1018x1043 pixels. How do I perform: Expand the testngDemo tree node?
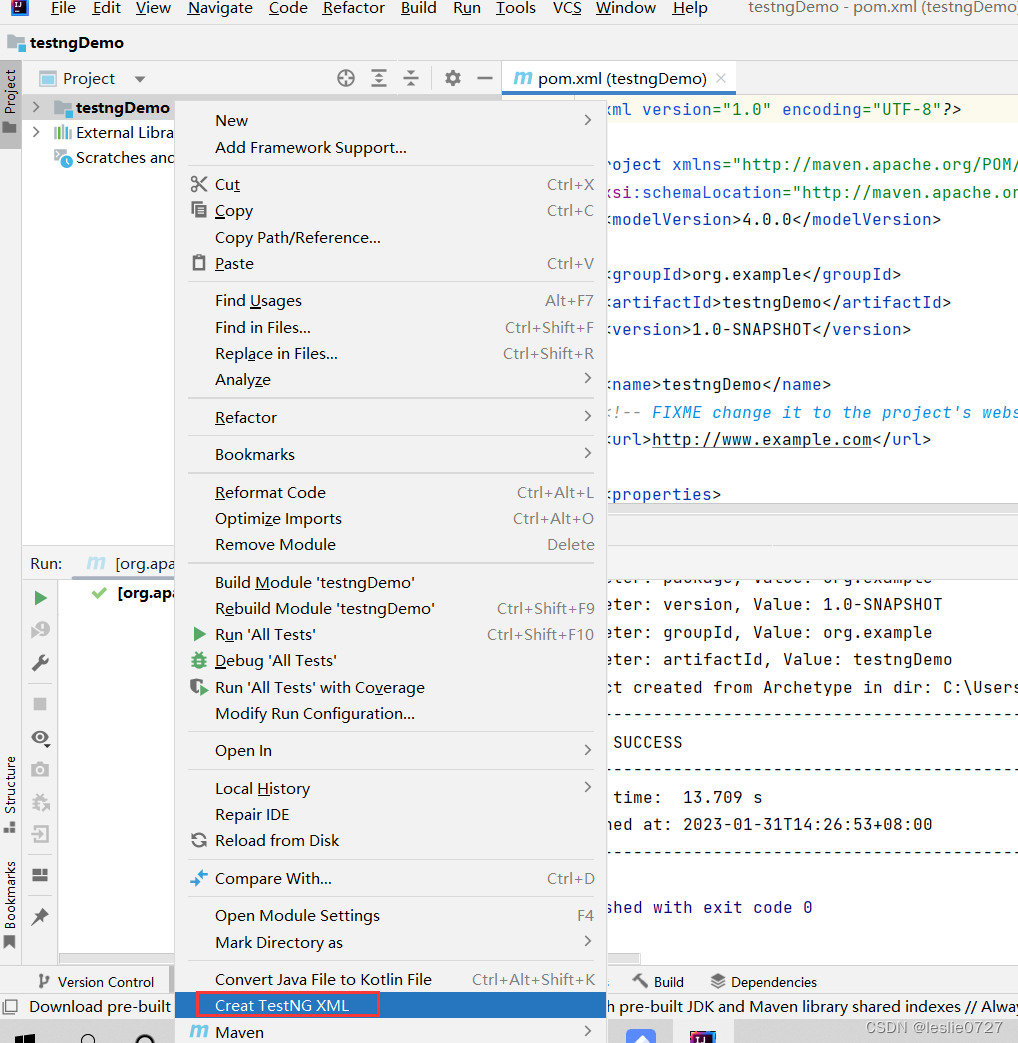pyautogui.click(x=36, y=107)
